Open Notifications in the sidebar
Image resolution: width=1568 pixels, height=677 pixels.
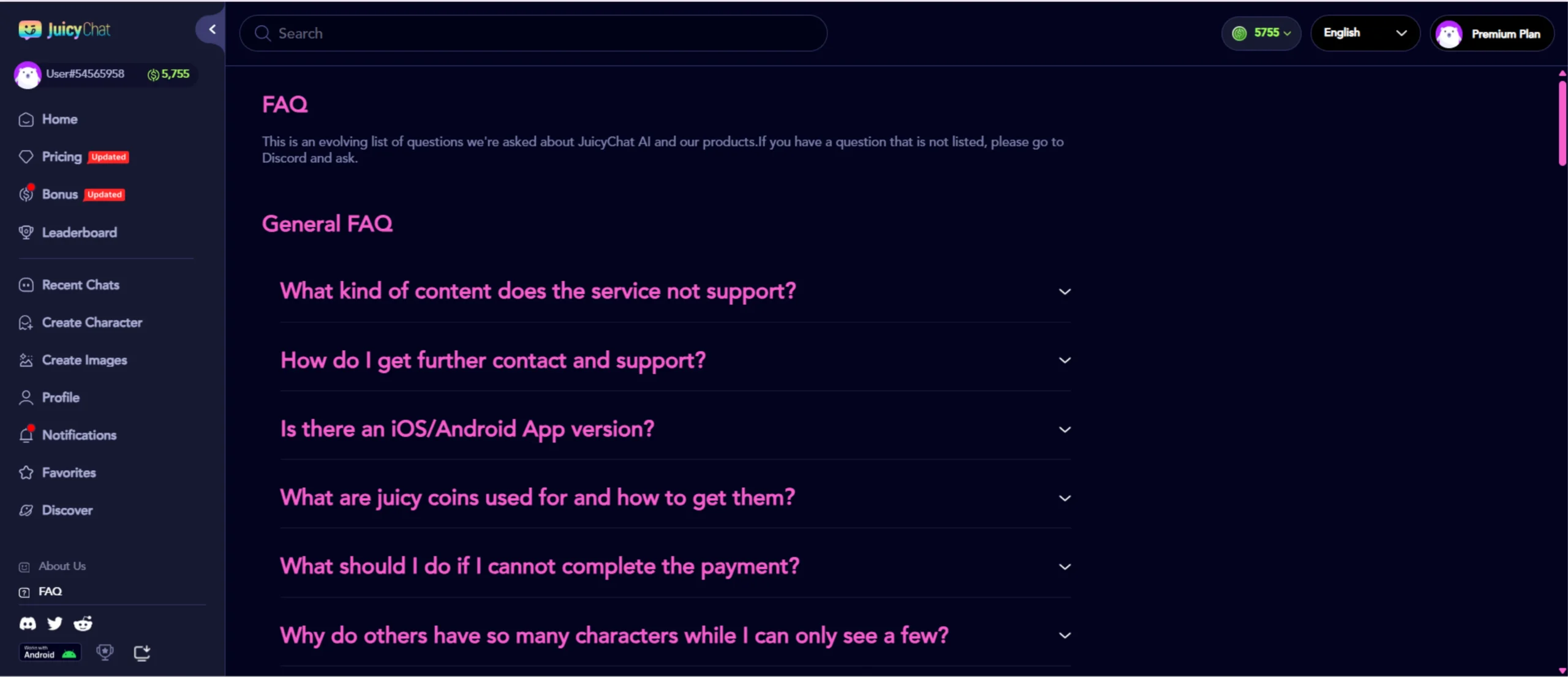(79, 435)
